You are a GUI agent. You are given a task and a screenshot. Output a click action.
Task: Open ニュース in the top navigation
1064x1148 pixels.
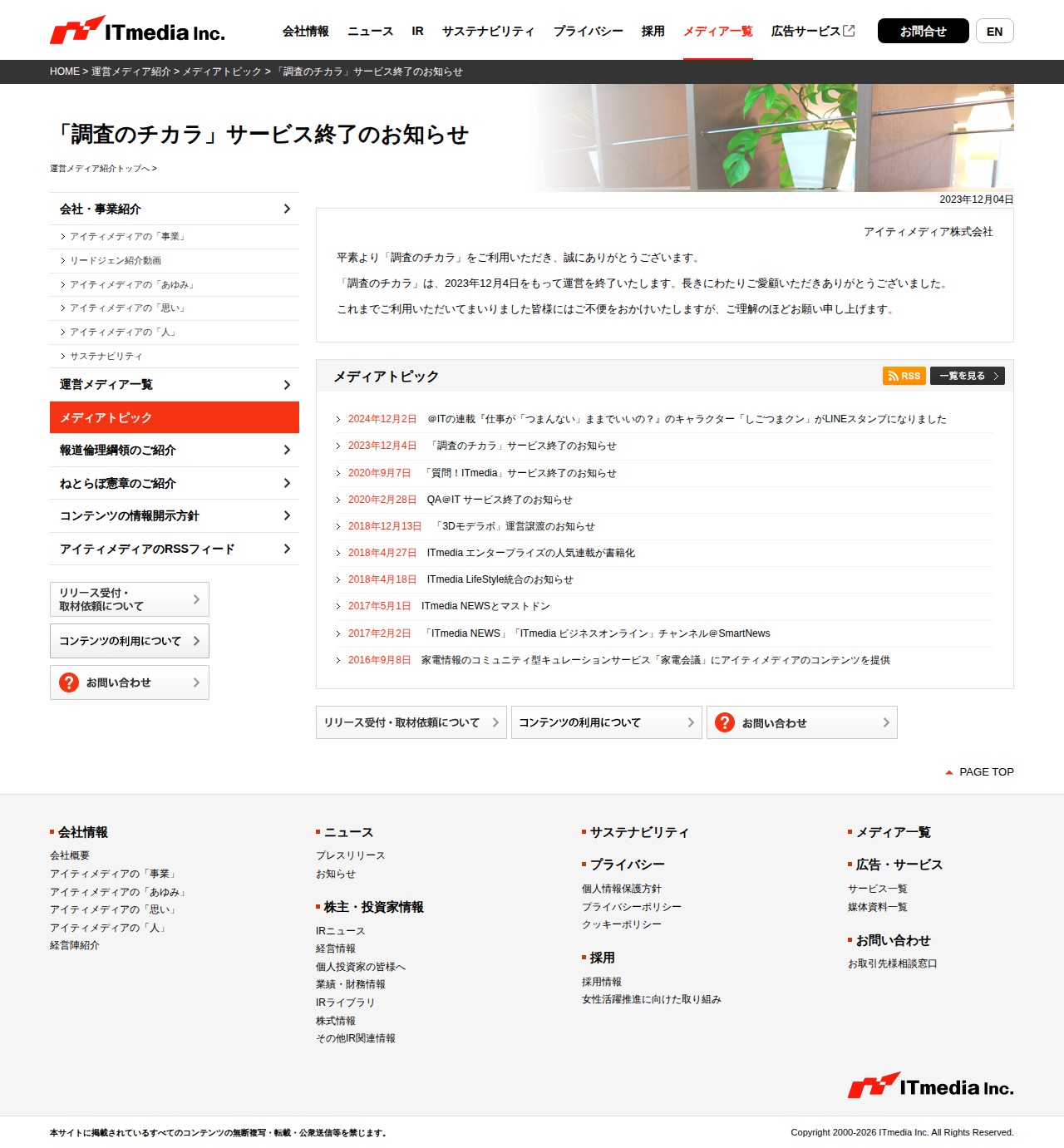370,31
